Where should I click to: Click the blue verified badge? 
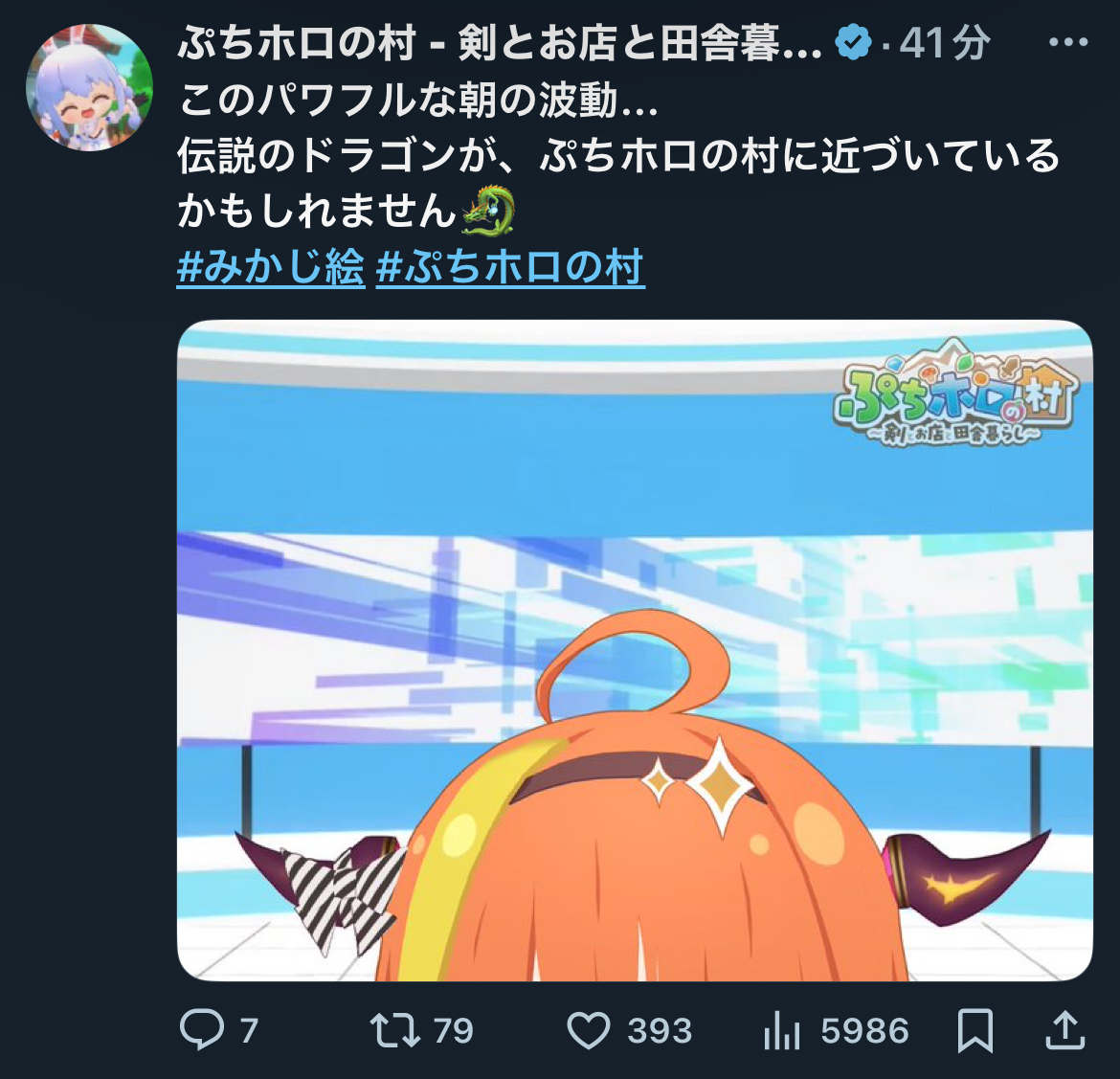point(854,42)
